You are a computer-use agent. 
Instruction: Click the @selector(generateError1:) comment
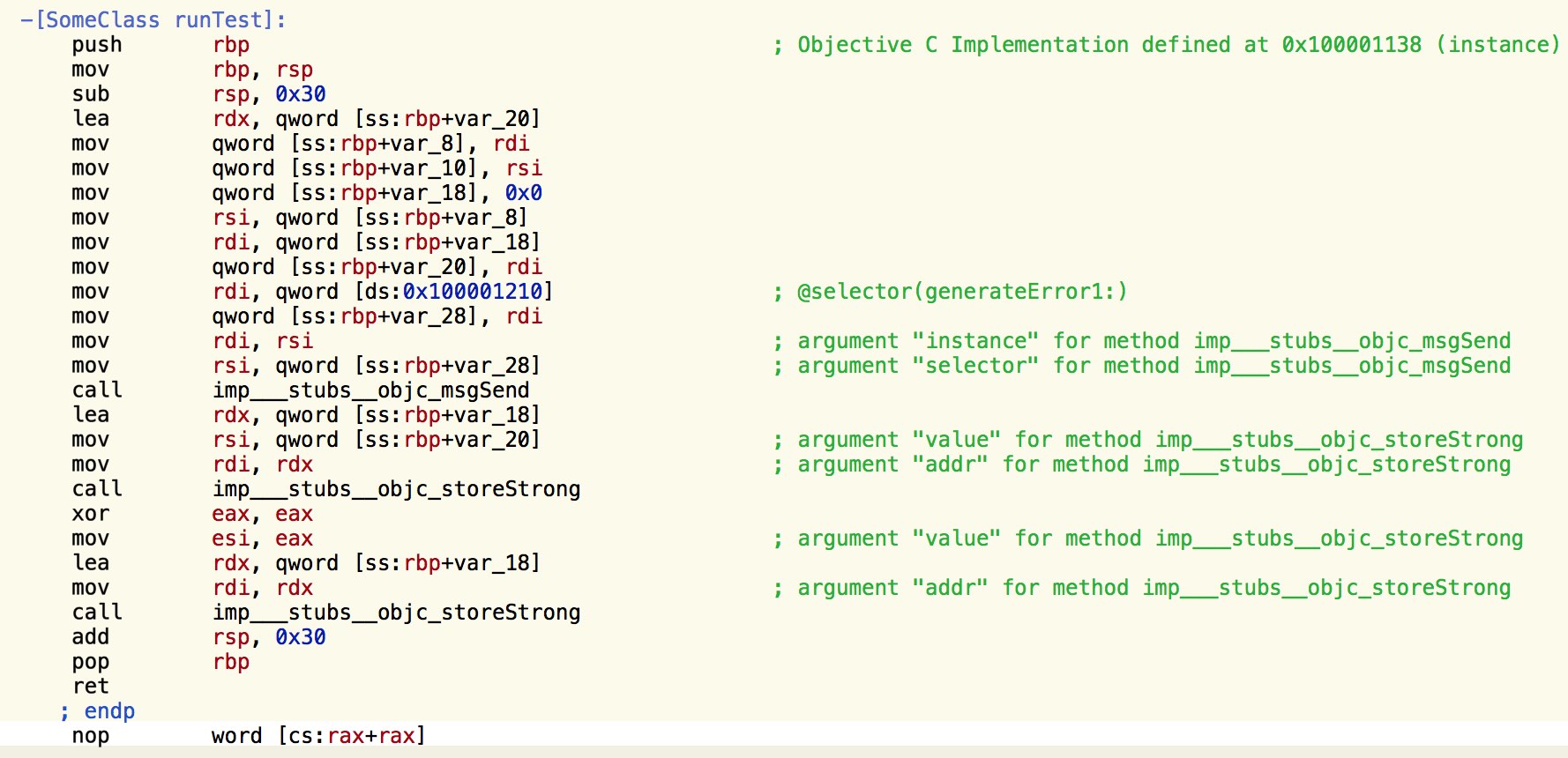(962, 292)
